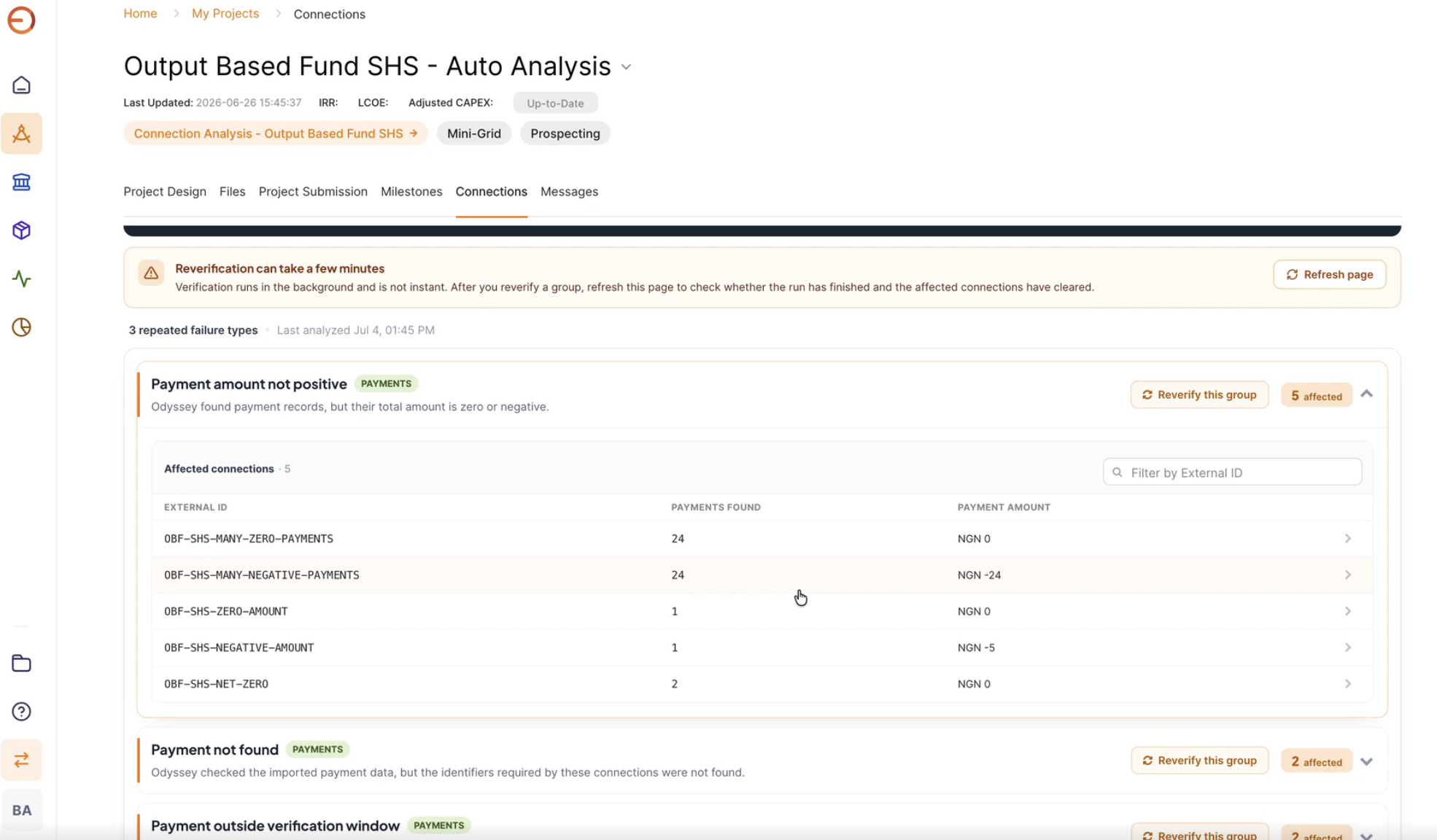Click the Connections breadcrumb text
The height and width of the screenshot is (840, 1437).
(330, 15)
